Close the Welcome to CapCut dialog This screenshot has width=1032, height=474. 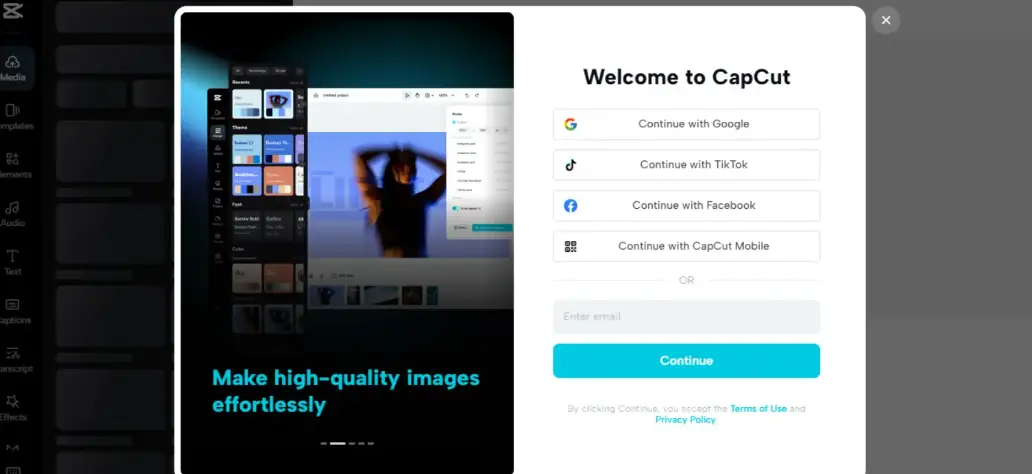886,20
